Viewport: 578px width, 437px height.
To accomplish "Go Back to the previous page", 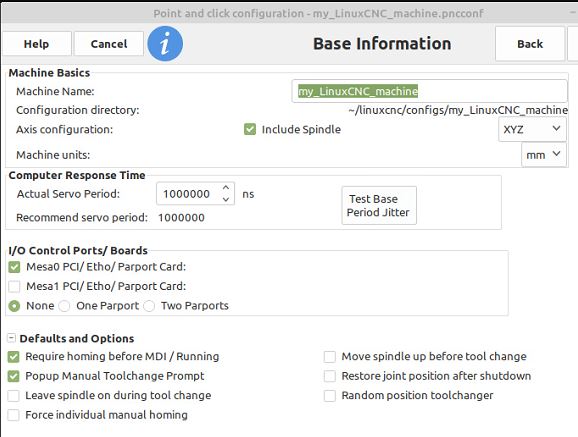I will click(530, 44).
